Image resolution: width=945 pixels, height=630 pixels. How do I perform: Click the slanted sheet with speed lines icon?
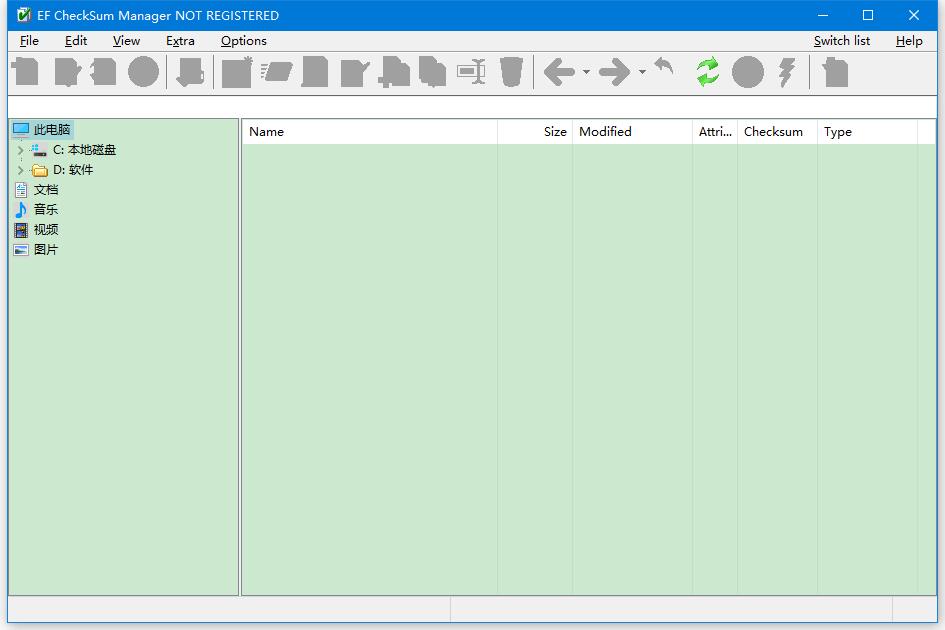click(x=277, y=72)
